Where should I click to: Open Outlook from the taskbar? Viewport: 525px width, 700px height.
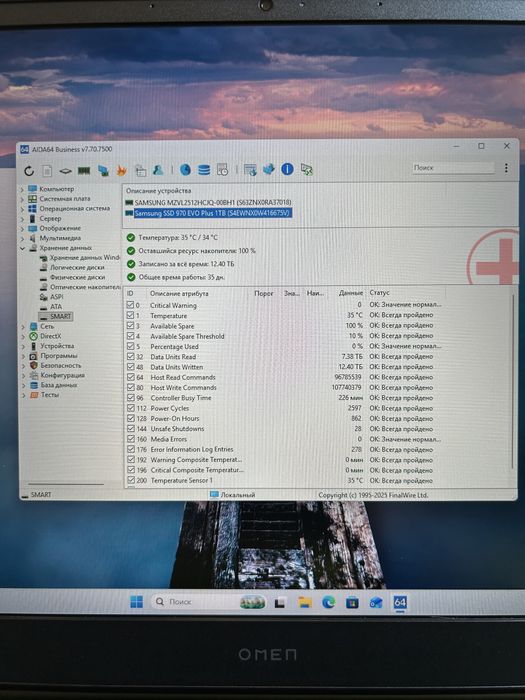376,603
